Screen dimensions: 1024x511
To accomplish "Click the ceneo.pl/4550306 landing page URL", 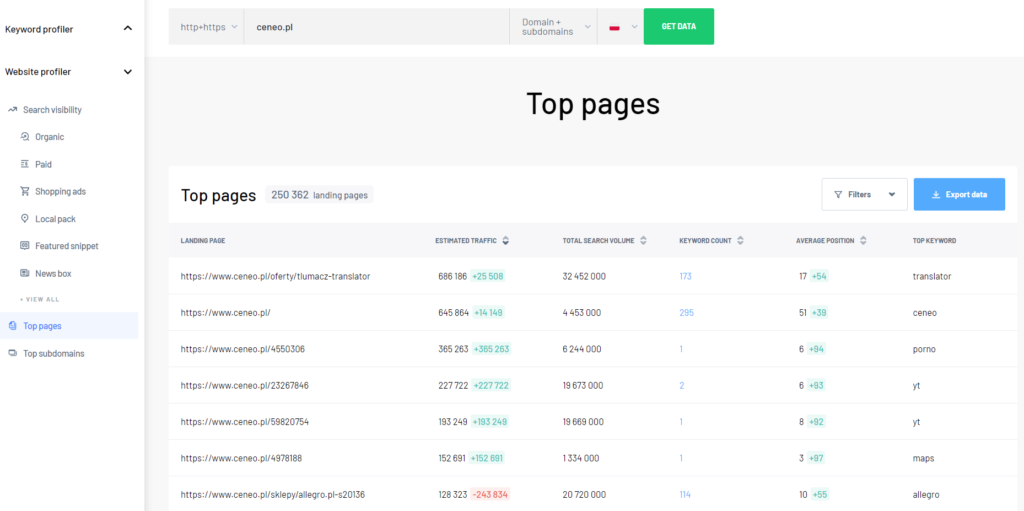I will 242,350.
